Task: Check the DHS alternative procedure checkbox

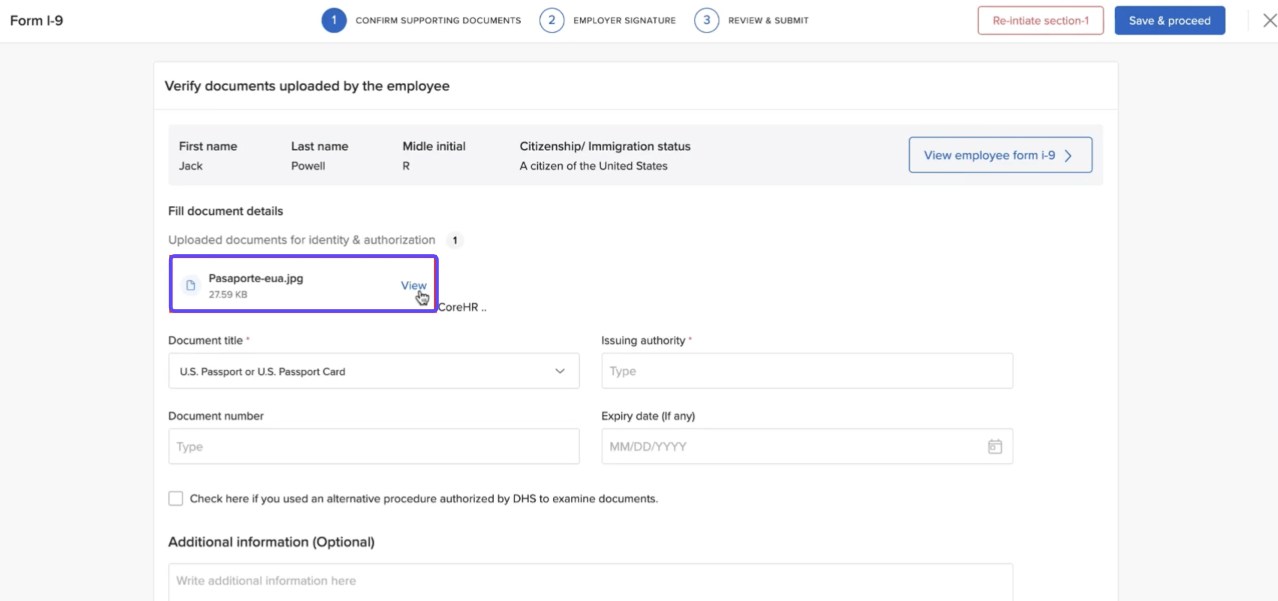Action: [x=176, y=498]
